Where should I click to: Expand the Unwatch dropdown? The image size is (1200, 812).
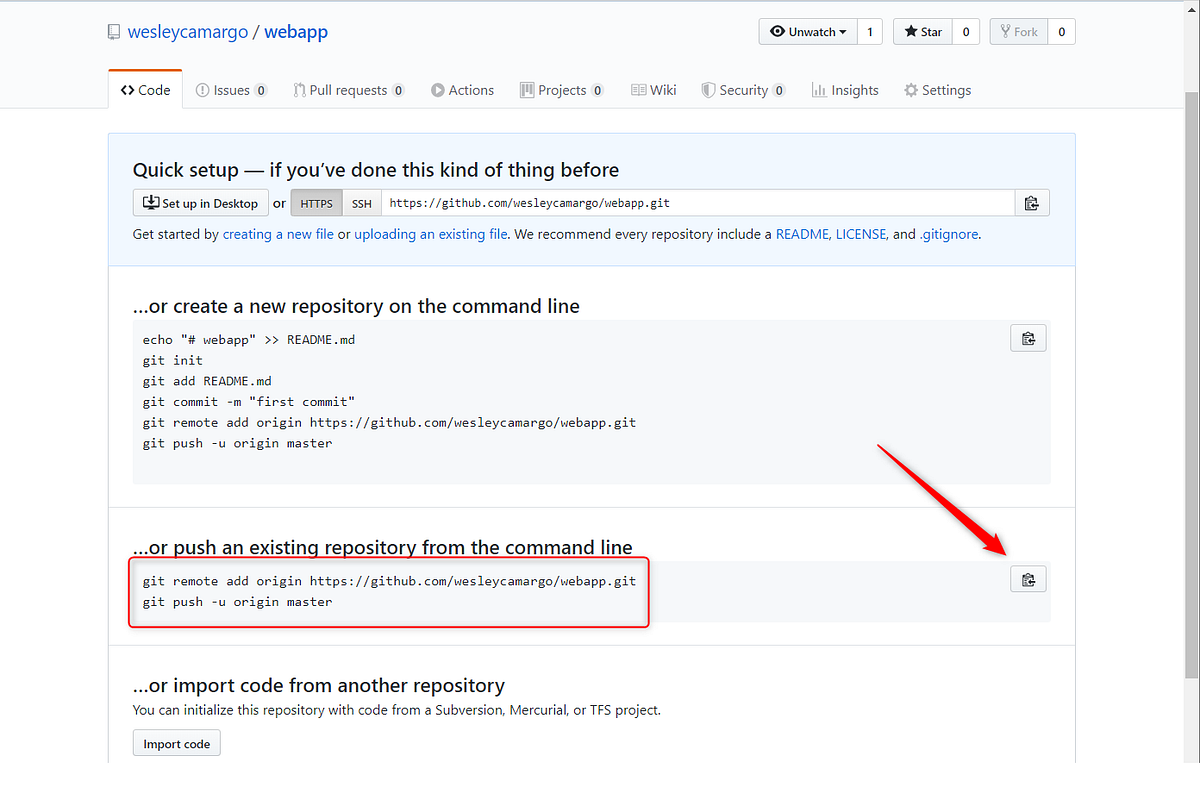point(807,31)
